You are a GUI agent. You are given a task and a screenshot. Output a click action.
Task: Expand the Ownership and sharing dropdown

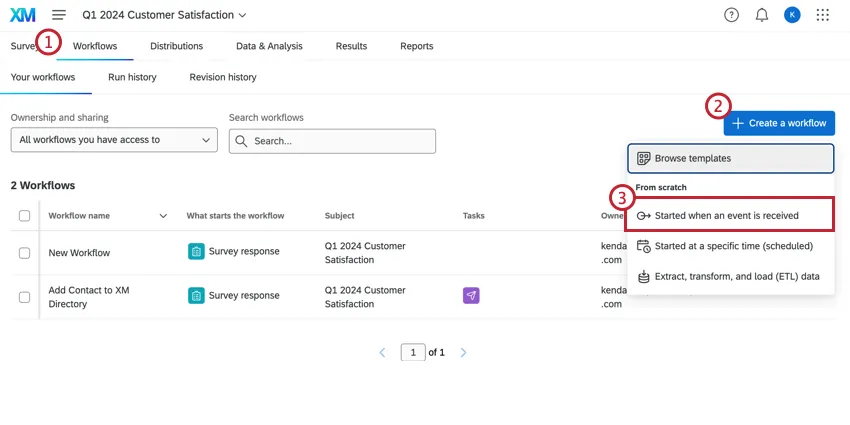(x=114, y=141)
